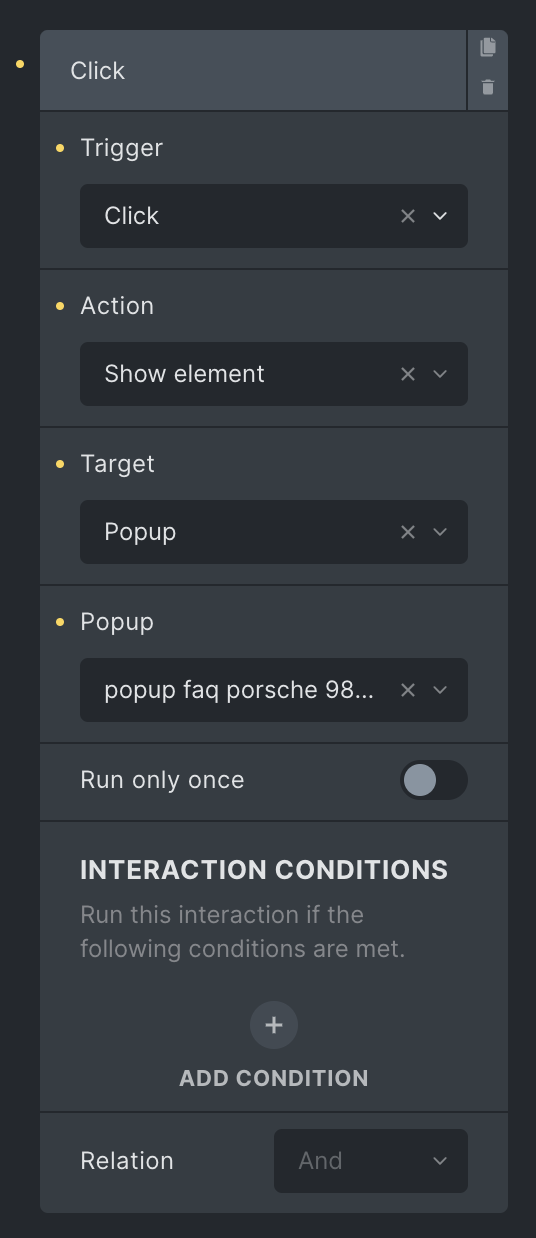Click the Show element action field

tap(274, 374)
